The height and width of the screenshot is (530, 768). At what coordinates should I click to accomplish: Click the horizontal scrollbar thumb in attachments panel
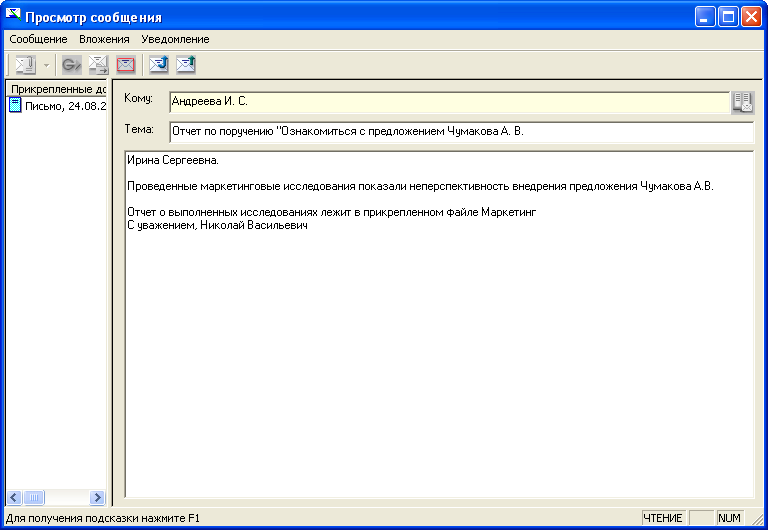click(34, 498)
